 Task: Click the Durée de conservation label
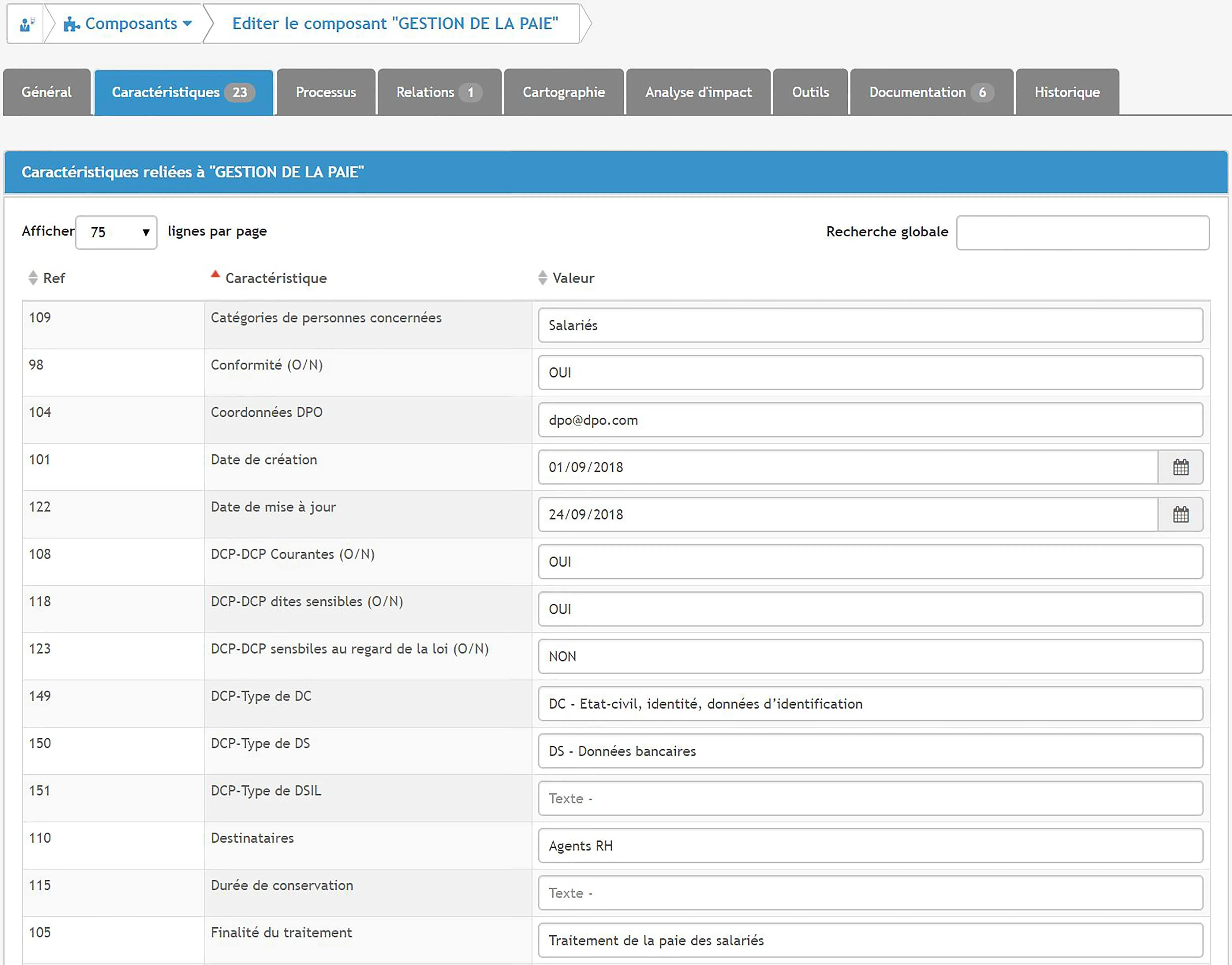(282, 885)
